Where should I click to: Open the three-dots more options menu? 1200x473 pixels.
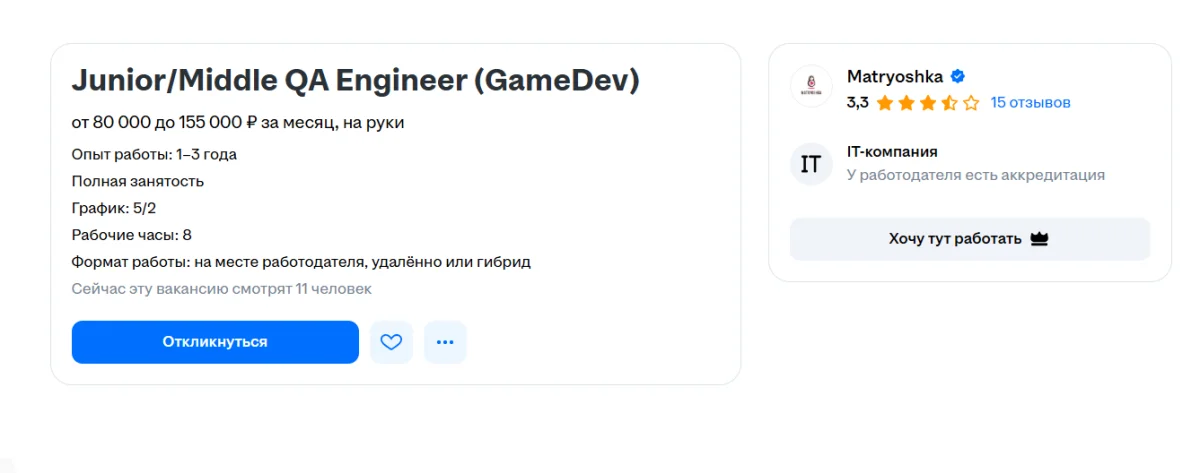pyautogui.click(x=445, y=342)
